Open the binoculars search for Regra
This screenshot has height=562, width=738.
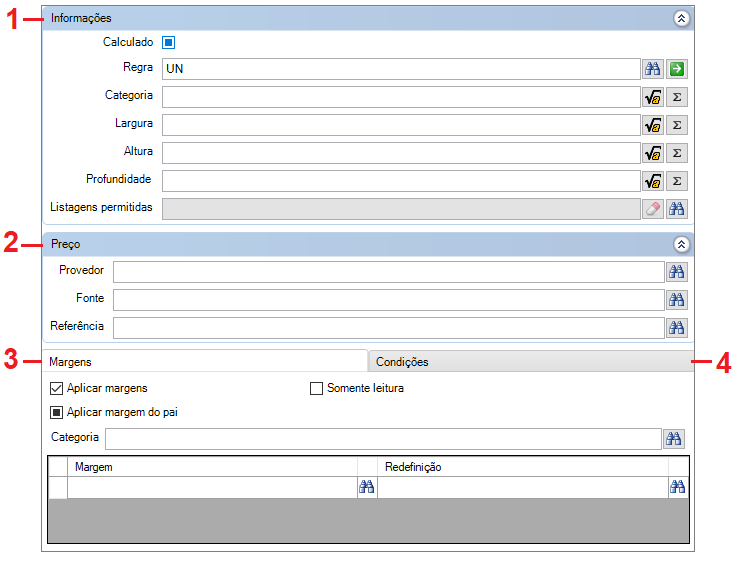coord(652,69)
